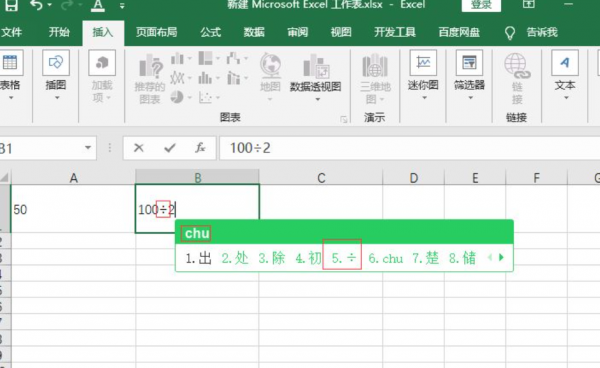Select column F header
This screenshot has height=368, width=600.
coord(536,177)
